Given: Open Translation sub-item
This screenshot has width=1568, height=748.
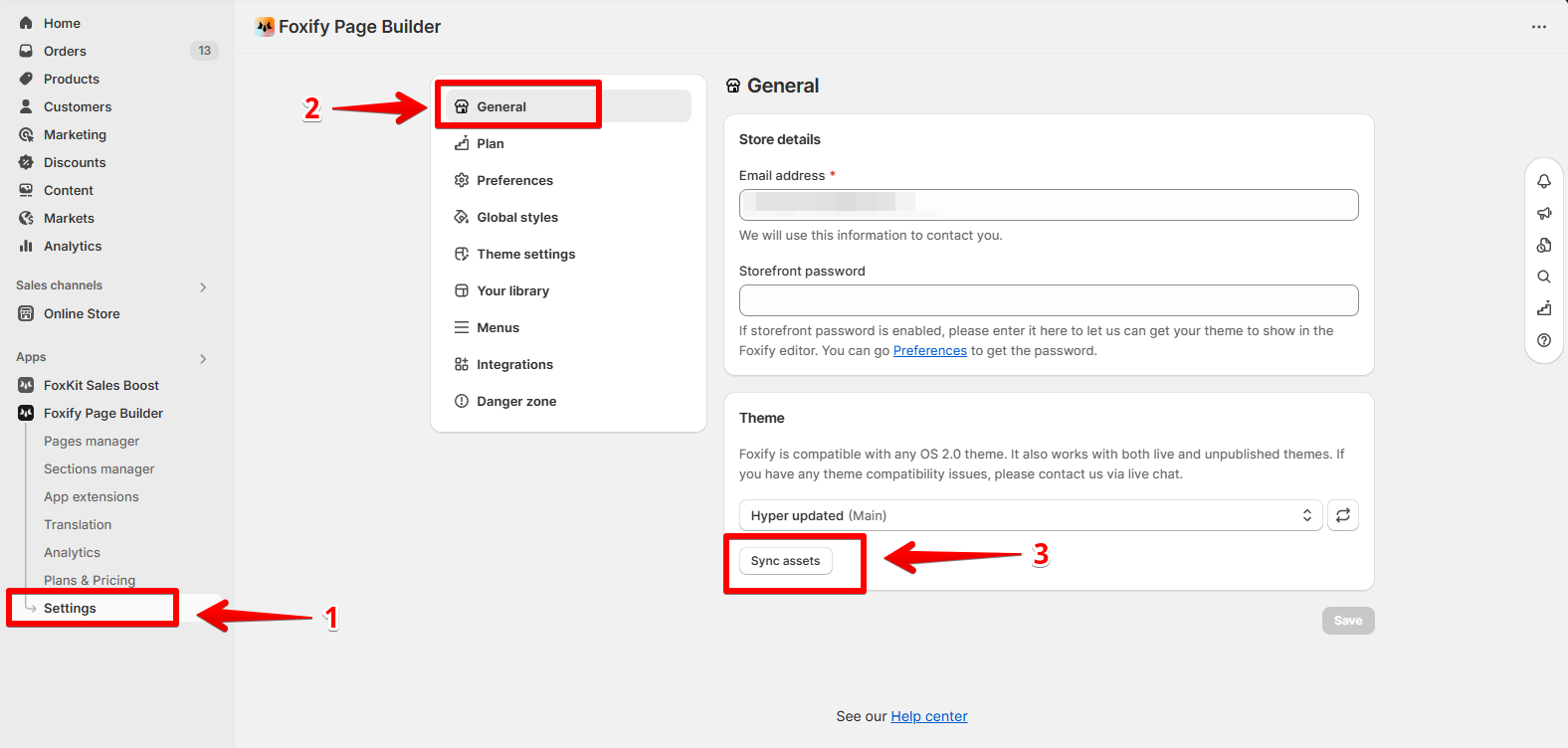Looking at the screenshot, I should click(x=78, y=524).
